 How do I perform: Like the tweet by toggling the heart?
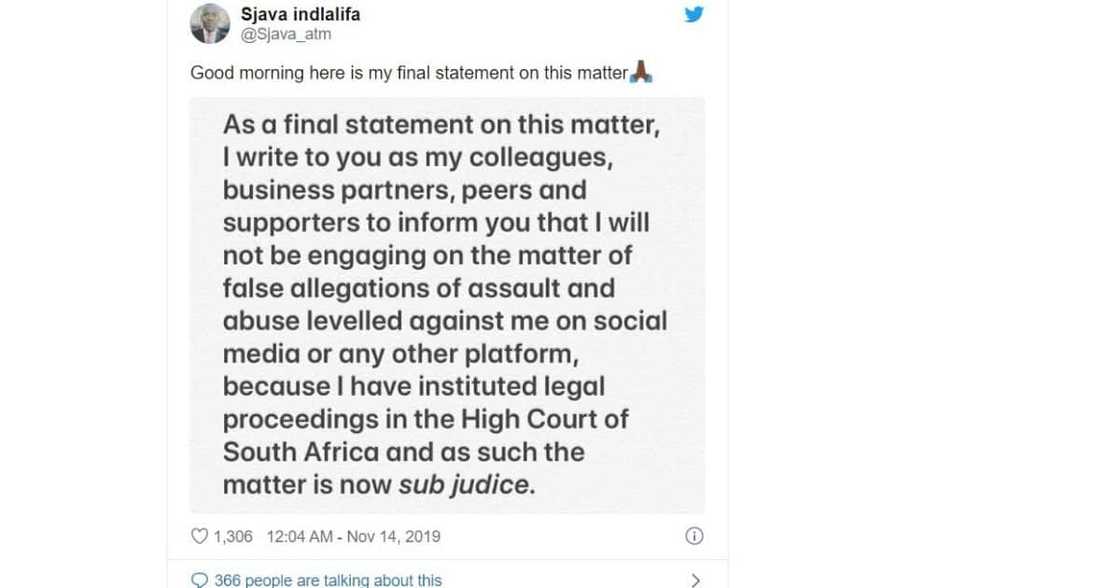click(x=197, y=536)
